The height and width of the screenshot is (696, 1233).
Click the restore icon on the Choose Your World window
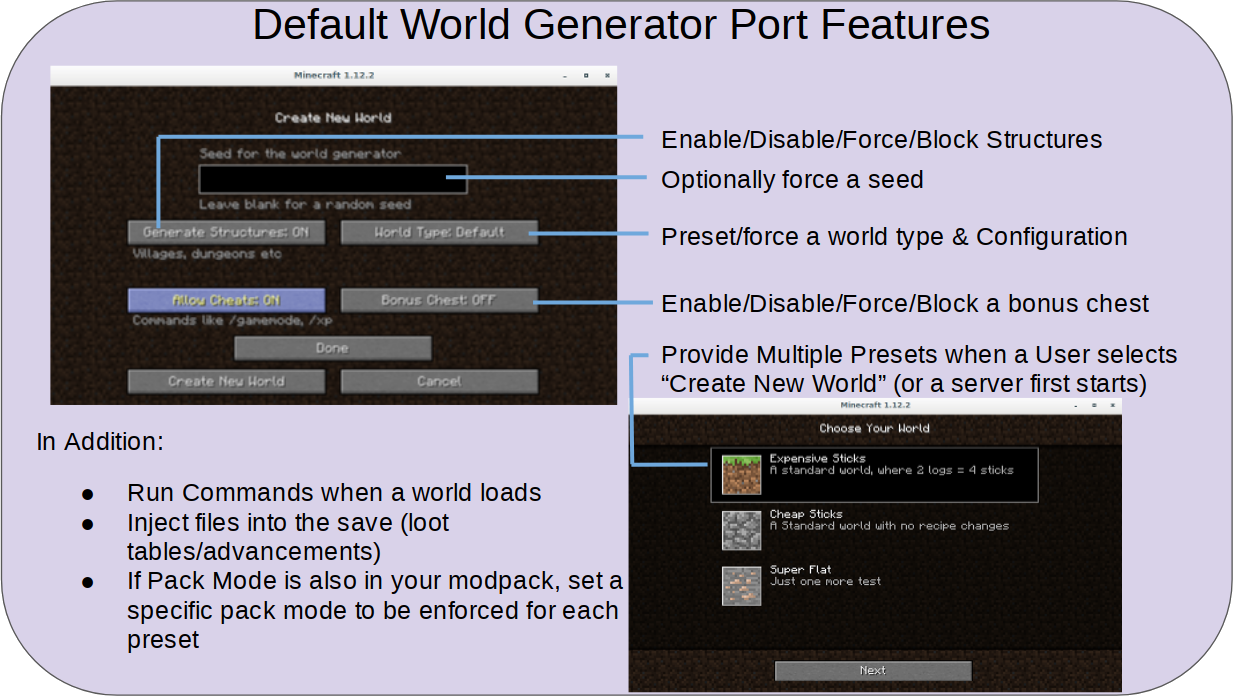click(x=1094, y=405)
